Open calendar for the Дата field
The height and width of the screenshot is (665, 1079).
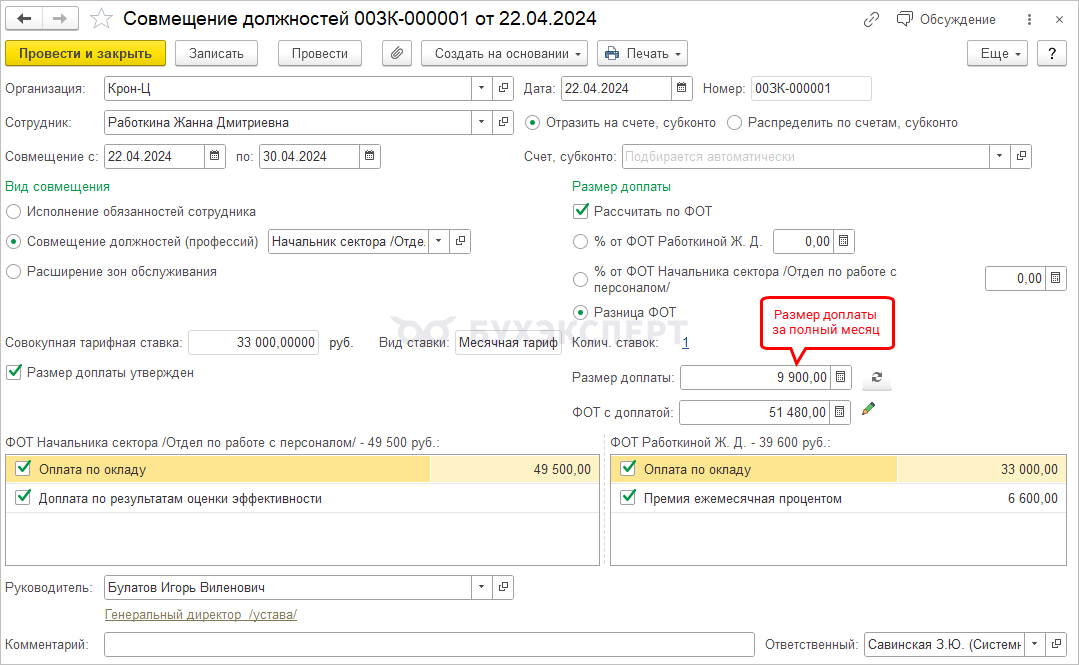pyautogui.click(x=681, y=88)
